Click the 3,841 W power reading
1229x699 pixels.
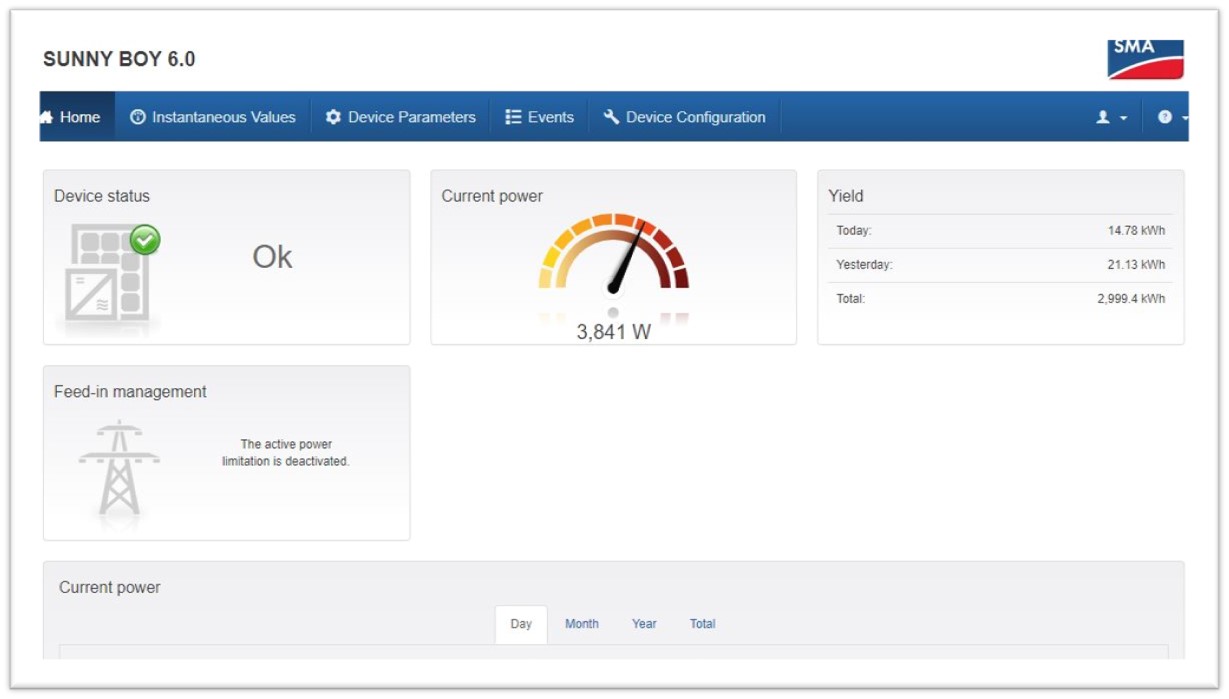click(614, 332)
